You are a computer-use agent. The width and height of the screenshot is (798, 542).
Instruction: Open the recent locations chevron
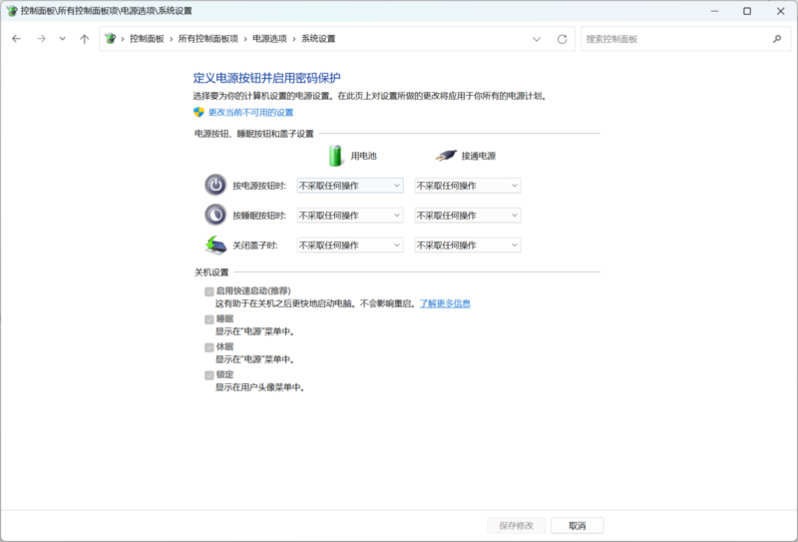click(x=62, y=39)
